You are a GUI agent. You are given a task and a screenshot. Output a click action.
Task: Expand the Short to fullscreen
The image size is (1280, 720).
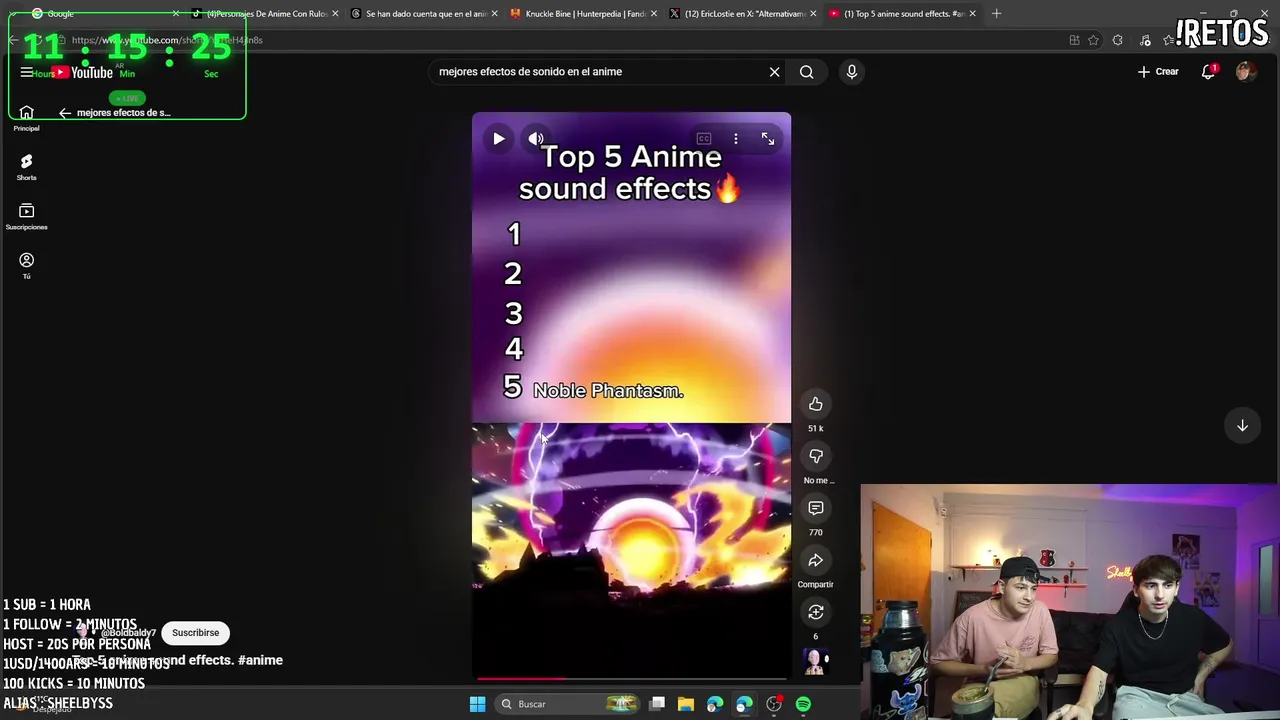tap(768, 139)
